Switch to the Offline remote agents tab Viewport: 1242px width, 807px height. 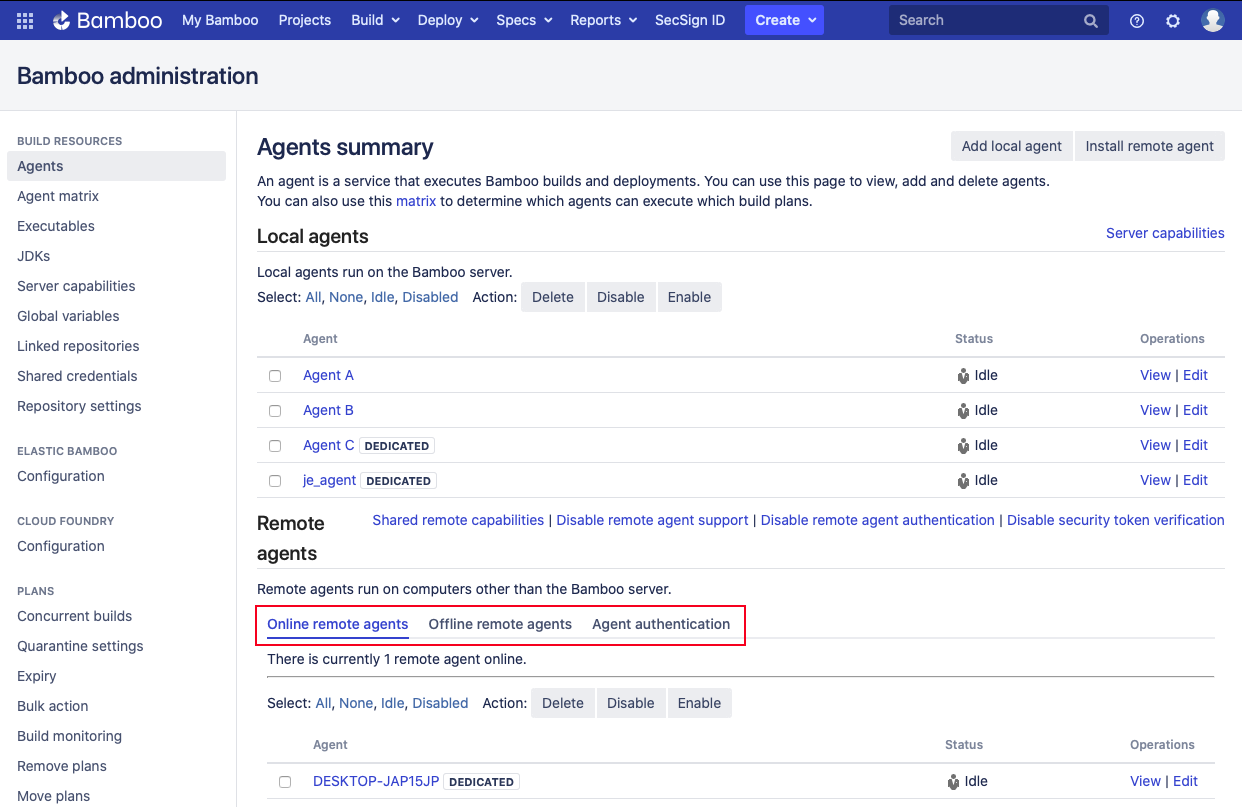[500, 624]
